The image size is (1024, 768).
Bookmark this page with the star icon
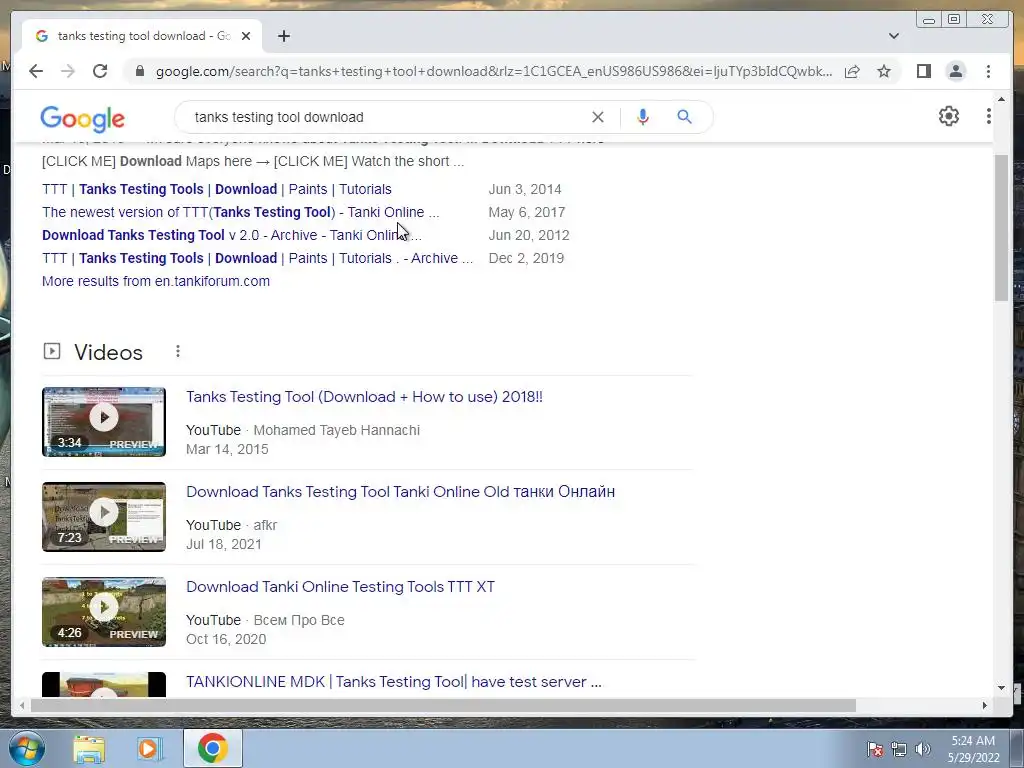click(884, 71)
